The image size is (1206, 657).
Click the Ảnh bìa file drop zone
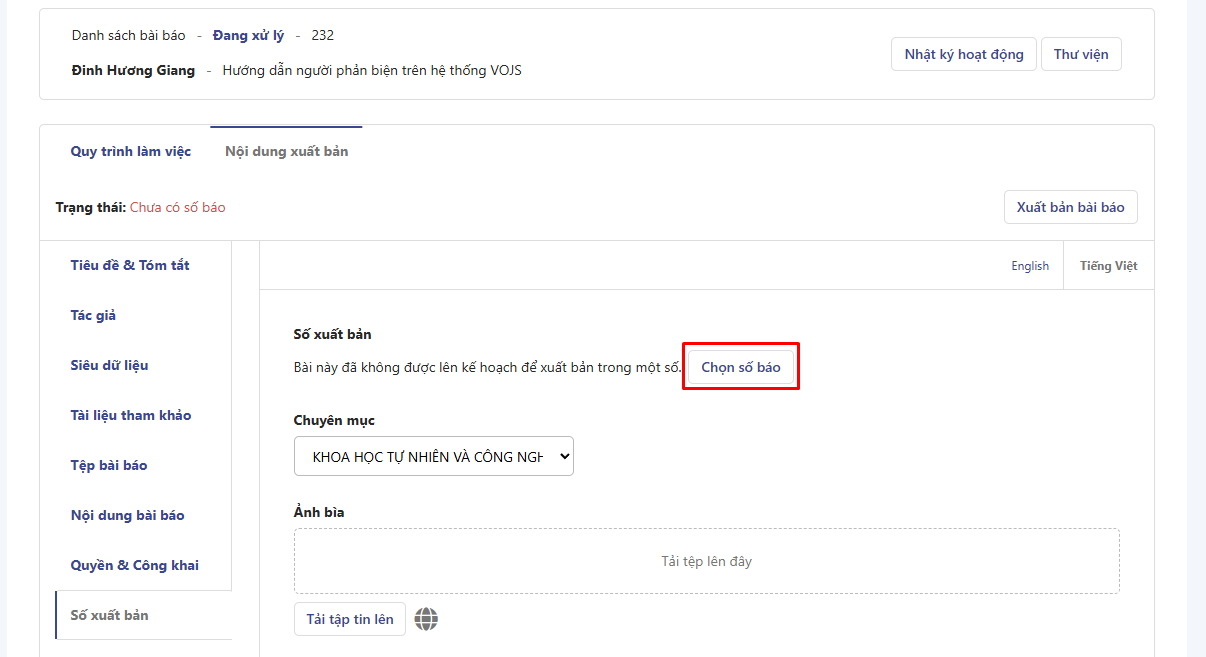click(706, 561)
